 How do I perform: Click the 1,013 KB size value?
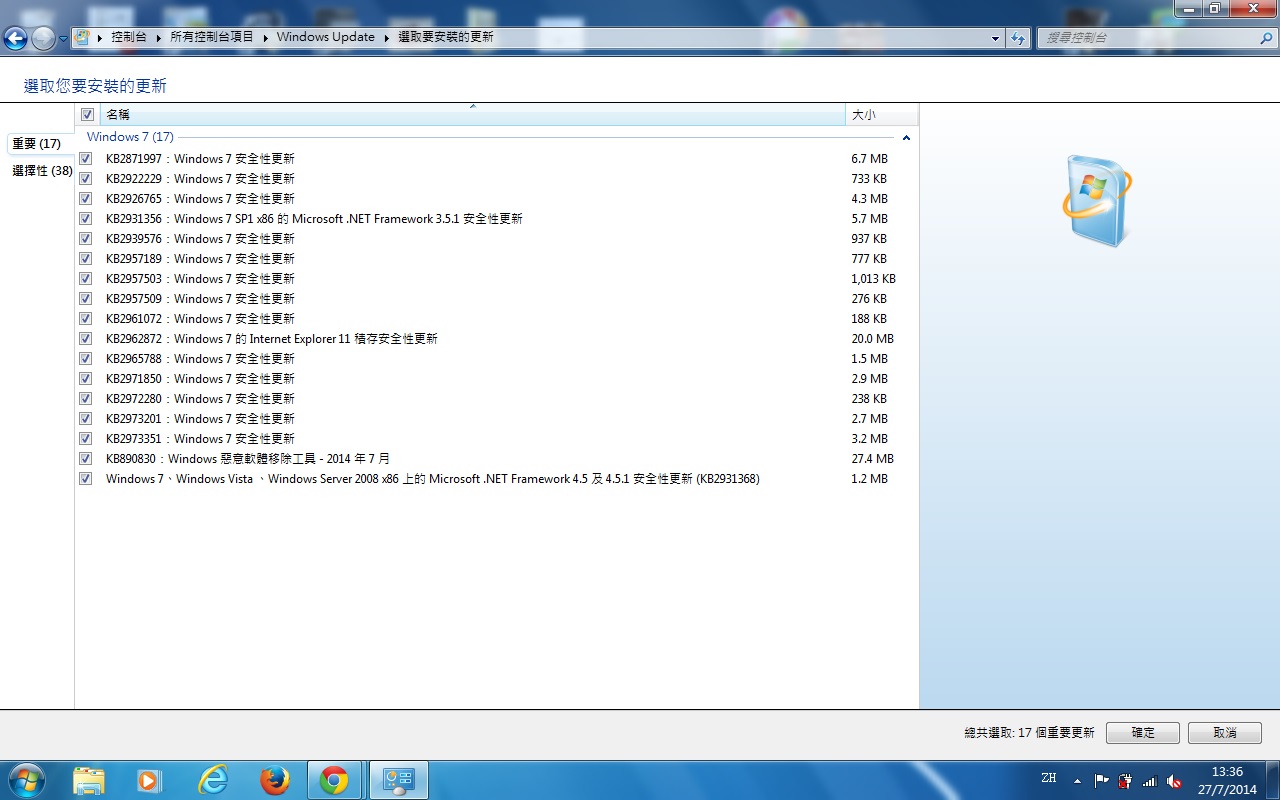coord(873,279)
